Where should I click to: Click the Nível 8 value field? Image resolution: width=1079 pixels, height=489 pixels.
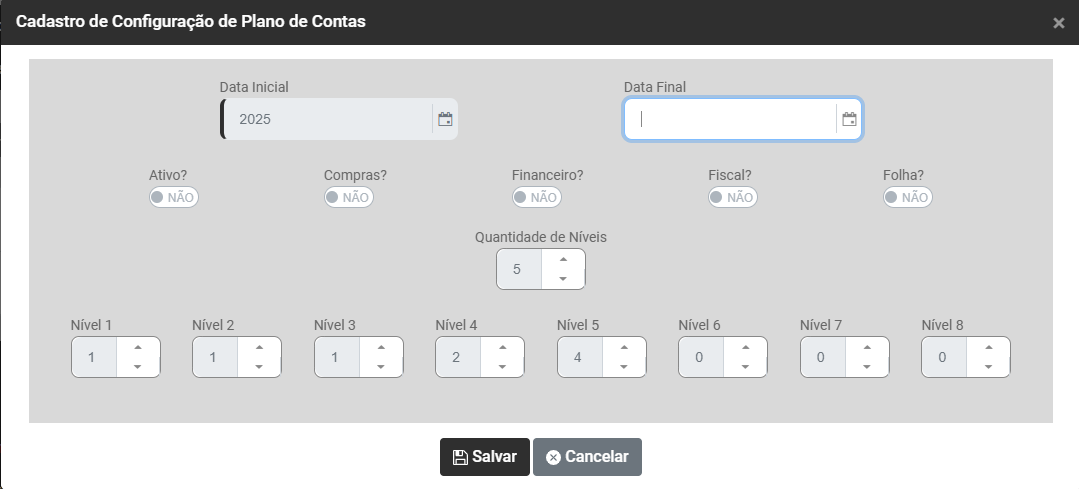942,357
